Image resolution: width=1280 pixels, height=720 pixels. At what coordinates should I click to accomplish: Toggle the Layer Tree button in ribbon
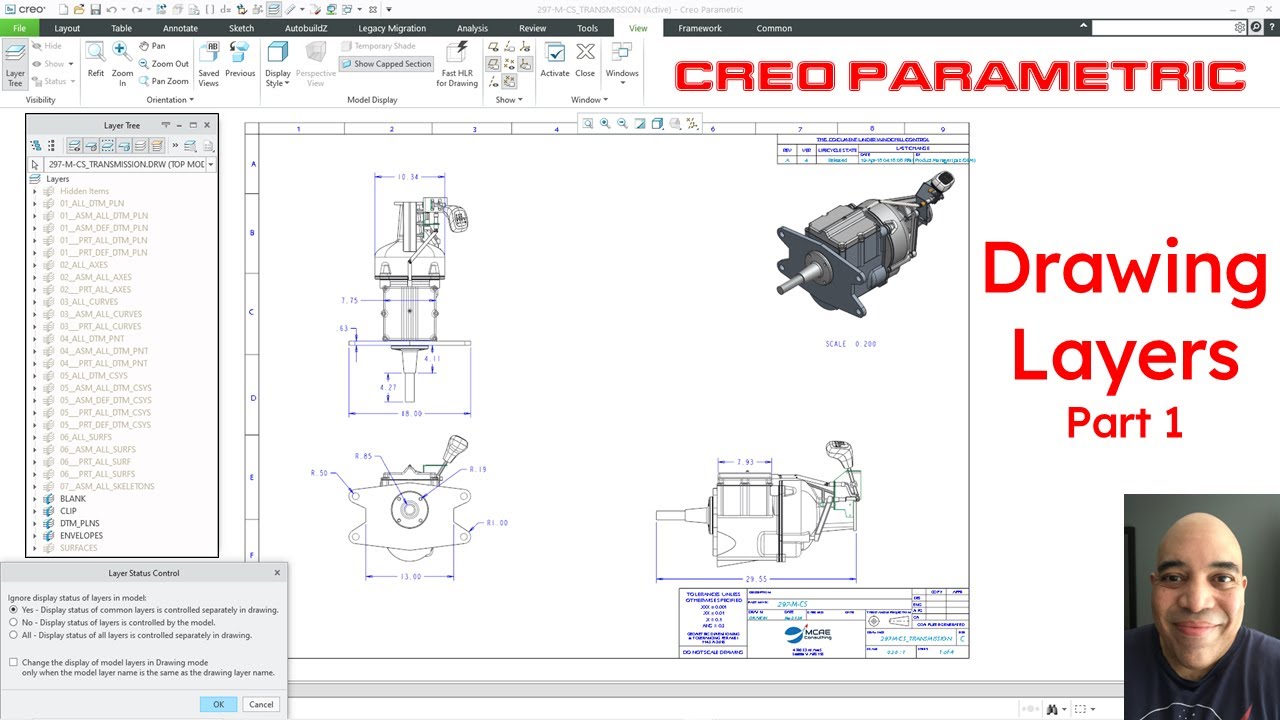point(15,65)
